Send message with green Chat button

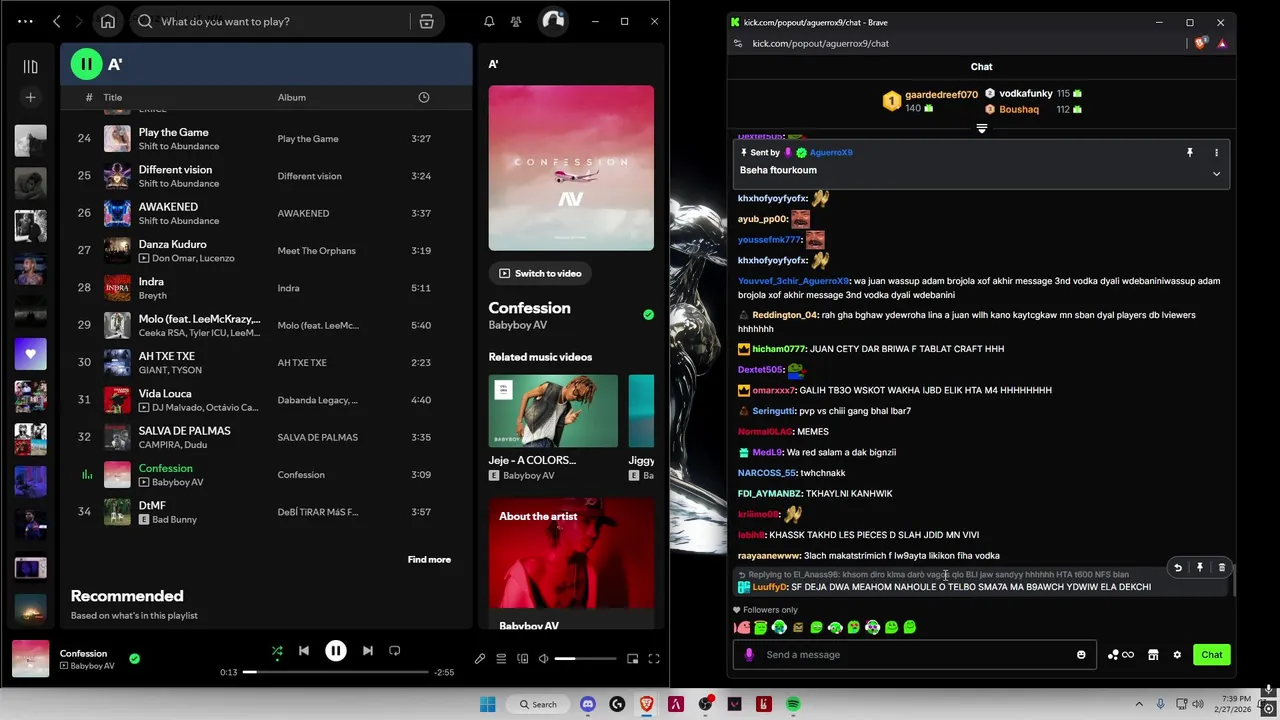click(1212, 654)
